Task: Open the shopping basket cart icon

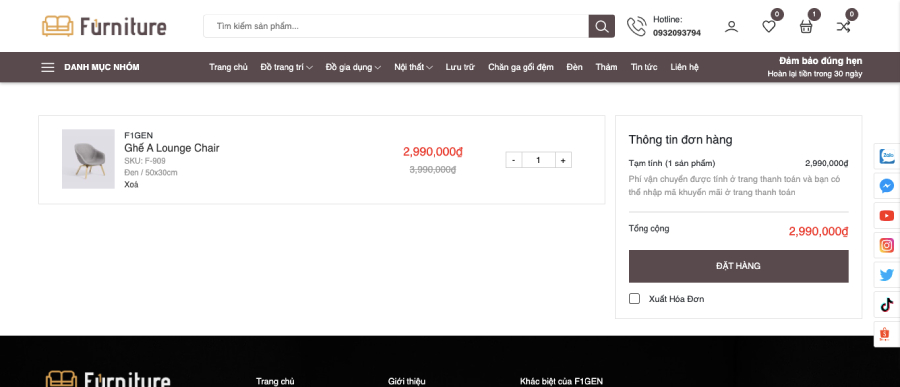Action: (806, 26)
